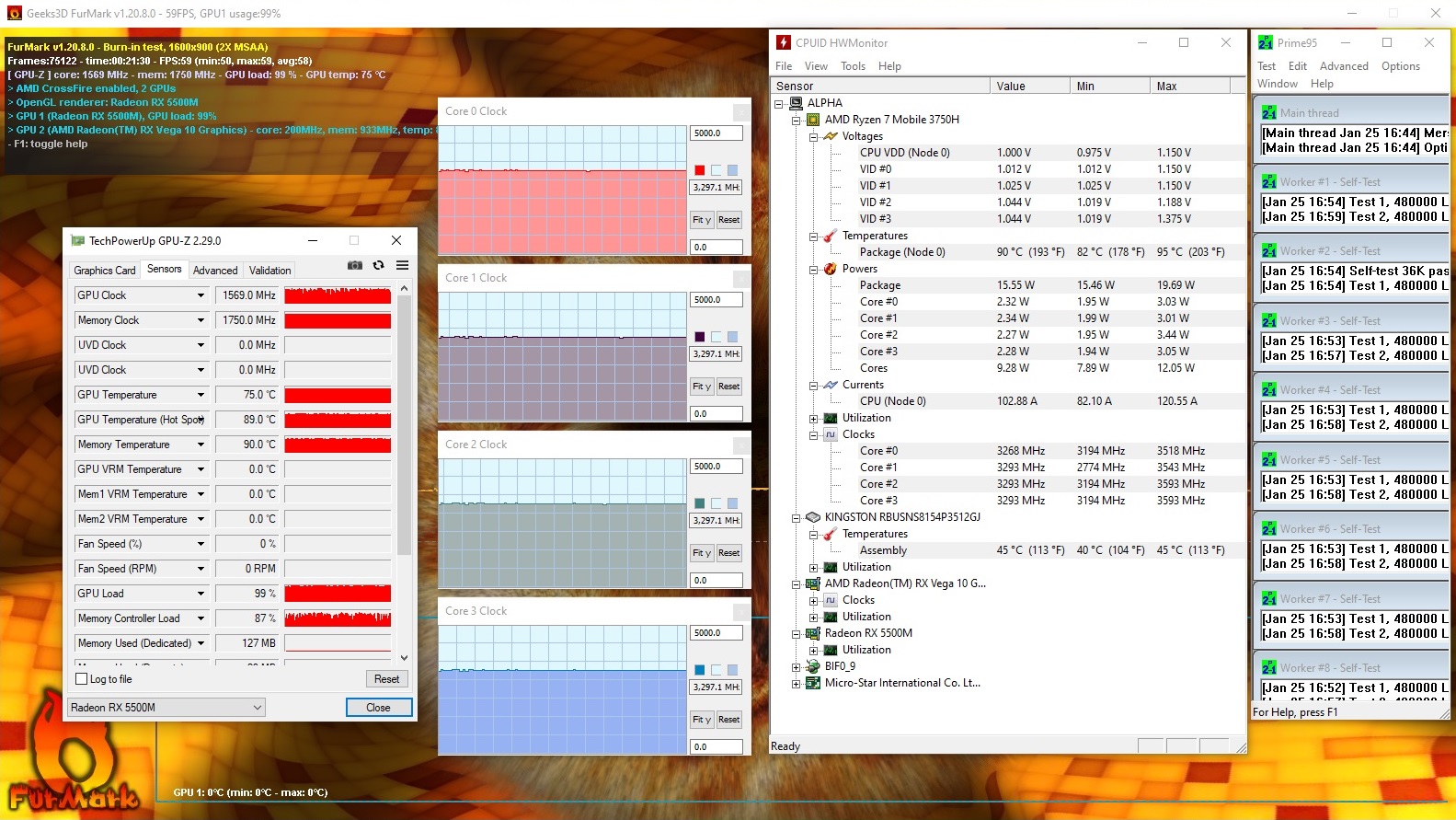Open the Prime95 Window menu
The image size is (1456, 820).
(1278, 84)
